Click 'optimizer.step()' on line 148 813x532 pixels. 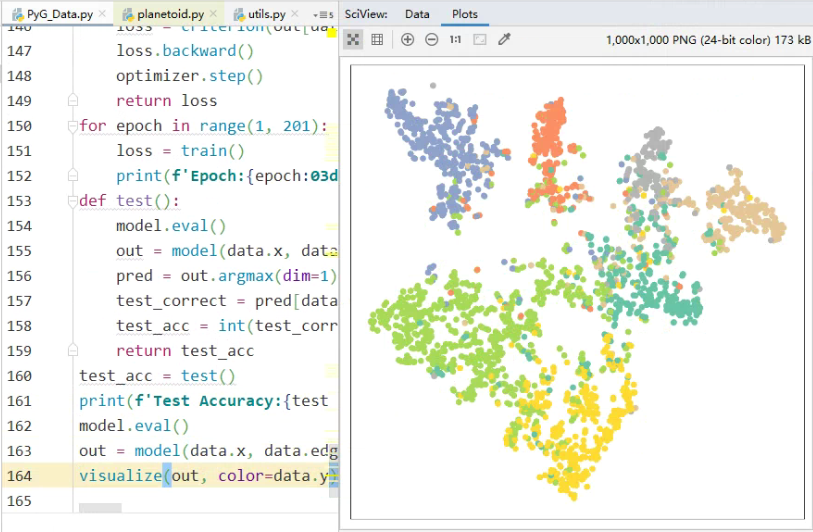point(189,76)
